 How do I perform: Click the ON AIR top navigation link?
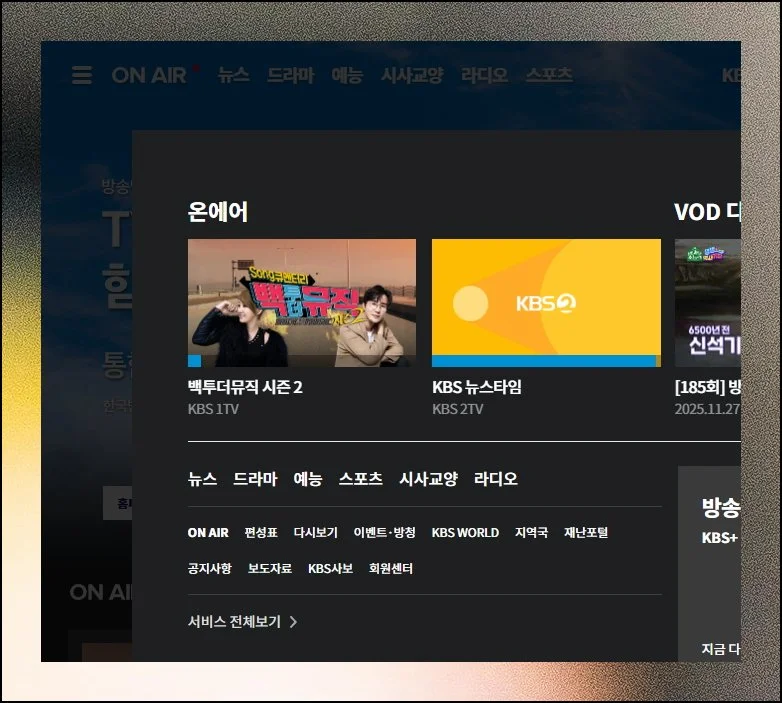[149, 75]
